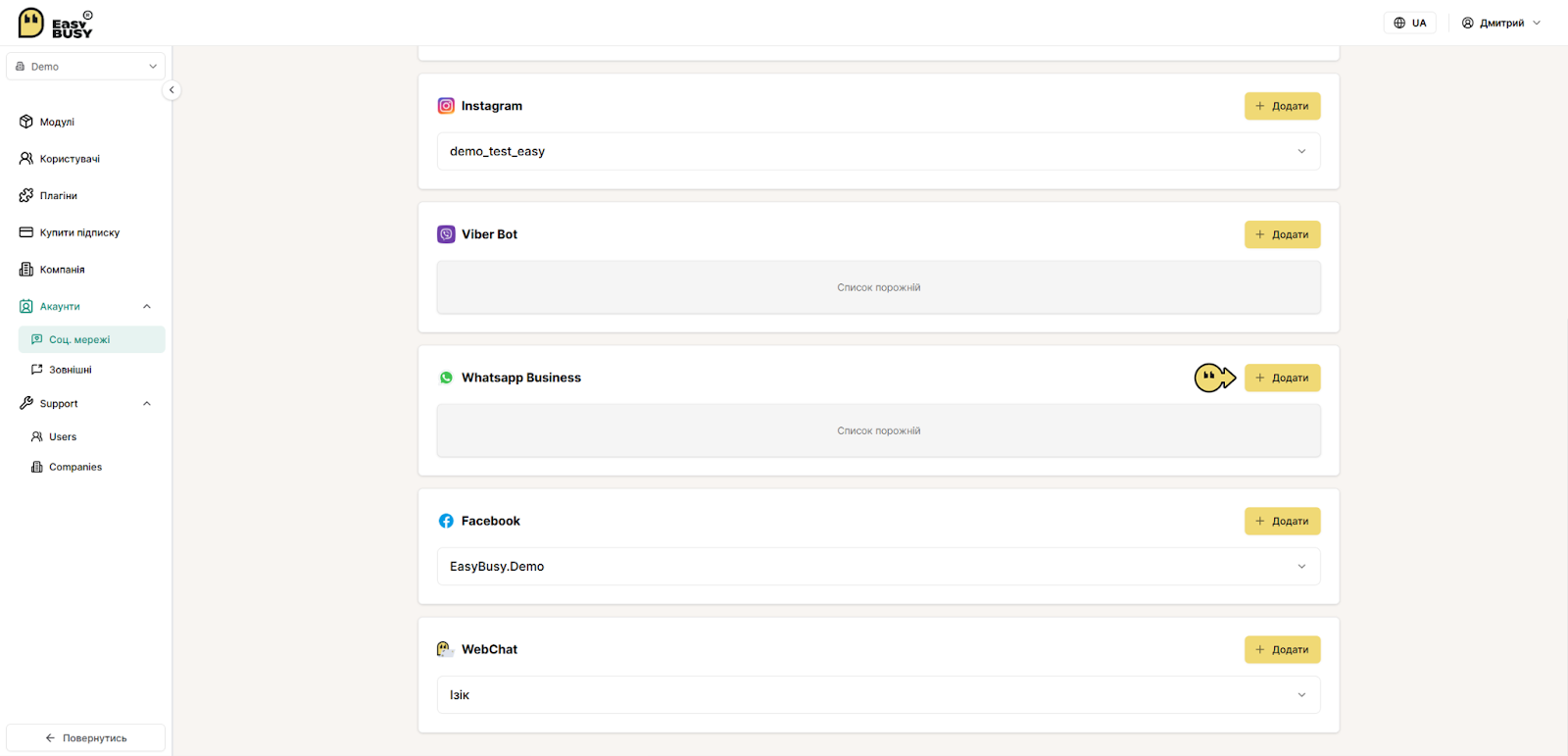Expand the demo_test_easy Instagram account
The width and height of the screenshot is (1568, 756).
[x=878, y=151]
